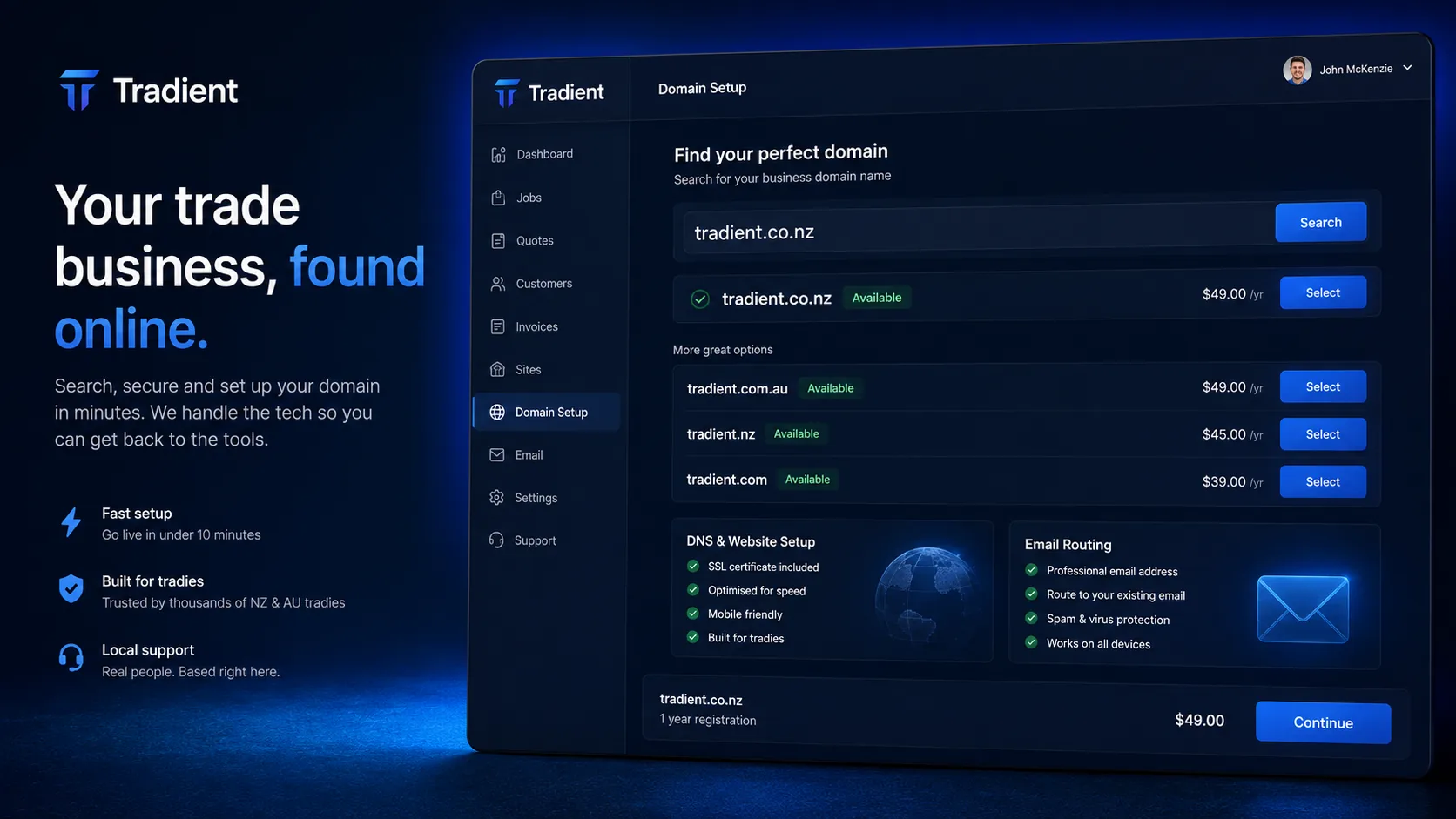This screenshot has width=1456, height=819.
Task: Click the SSL certificate included check icon
Action: [x=693, y=566]
